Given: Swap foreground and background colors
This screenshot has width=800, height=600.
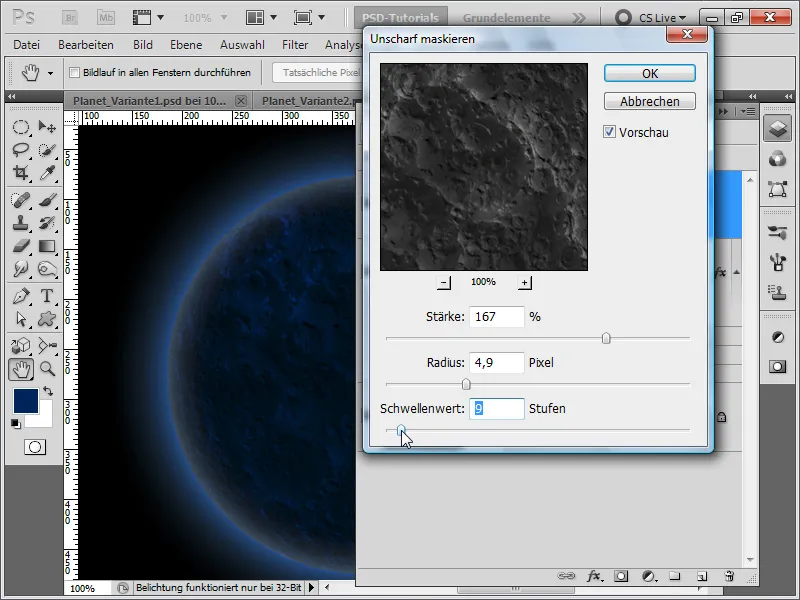Looking at the screenshot, I should coord(48,391).
